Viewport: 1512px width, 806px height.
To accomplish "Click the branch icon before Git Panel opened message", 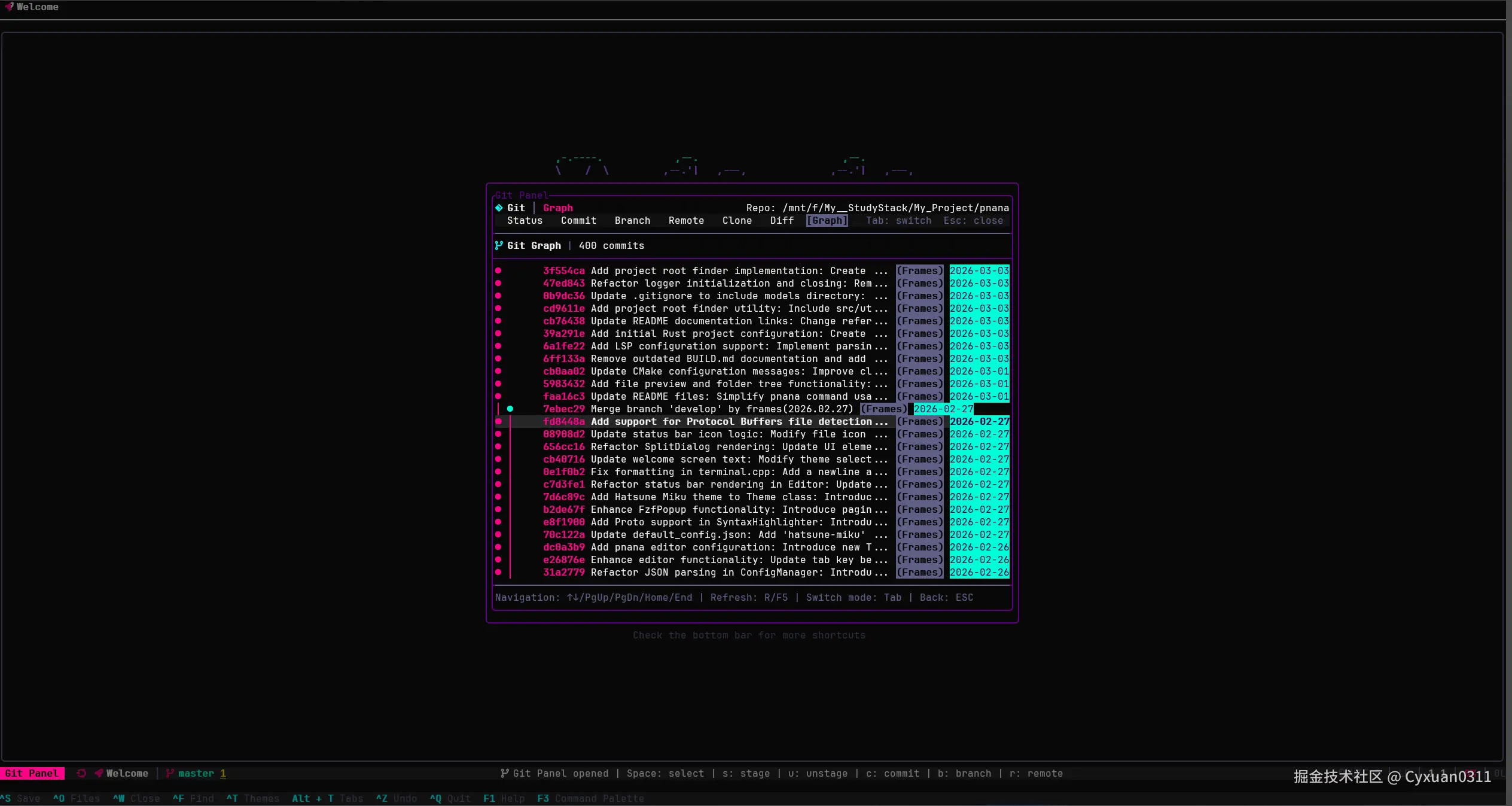I will click(505, 773).
